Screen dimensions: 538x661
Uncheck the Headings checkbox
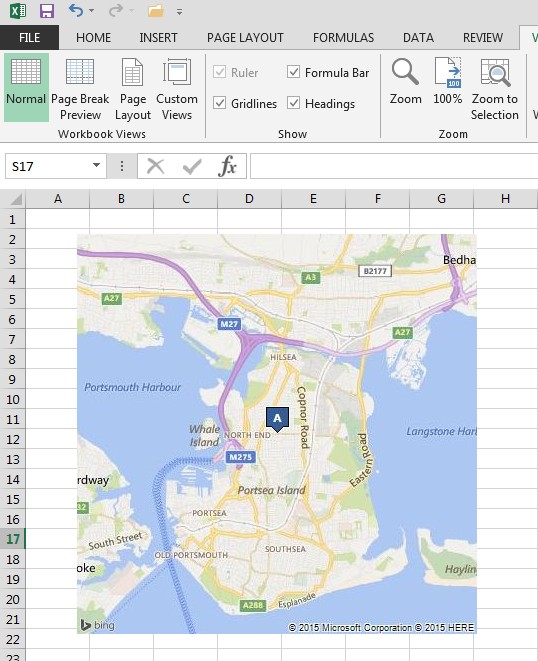click(x=293, y=103)
